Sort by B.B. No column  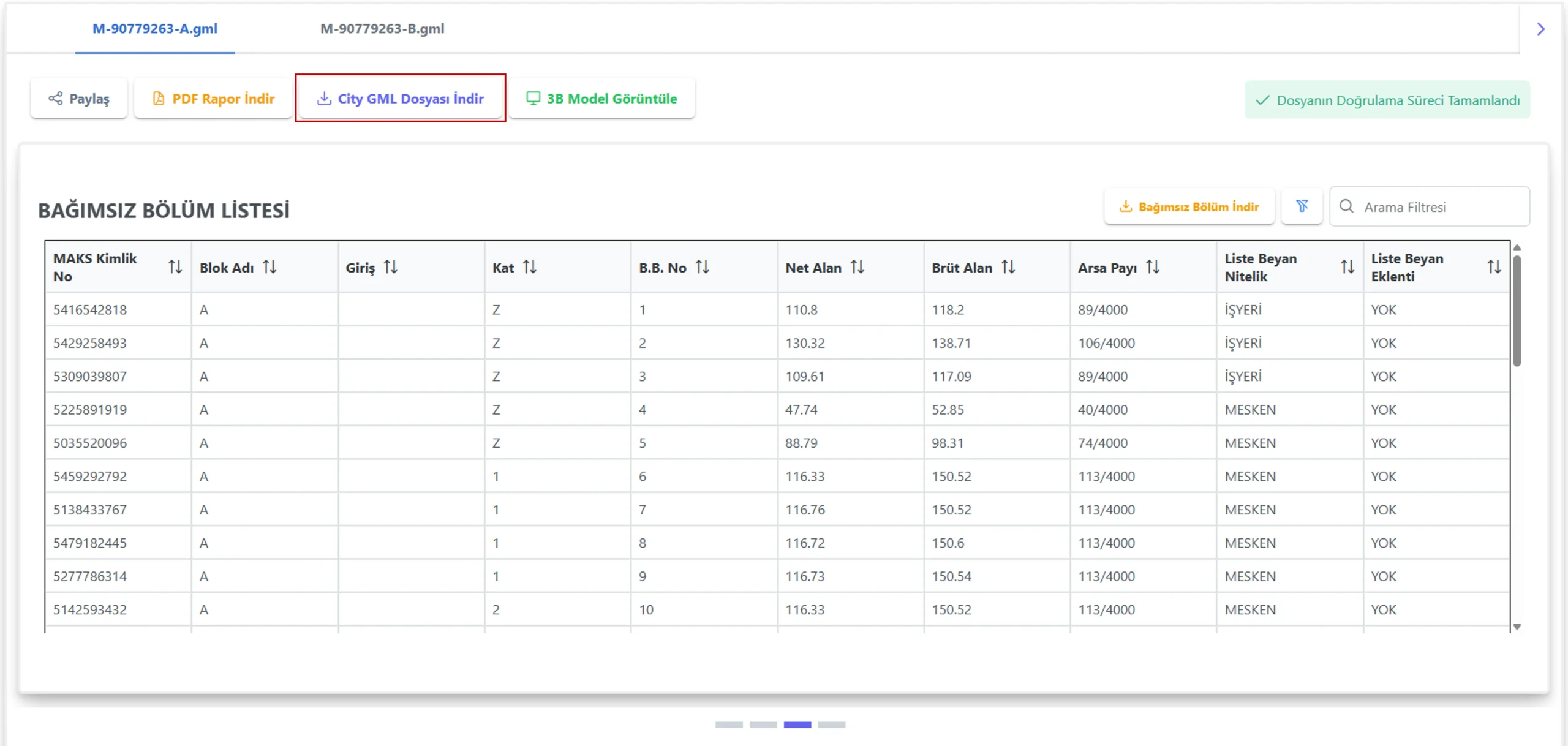[703, 267]
